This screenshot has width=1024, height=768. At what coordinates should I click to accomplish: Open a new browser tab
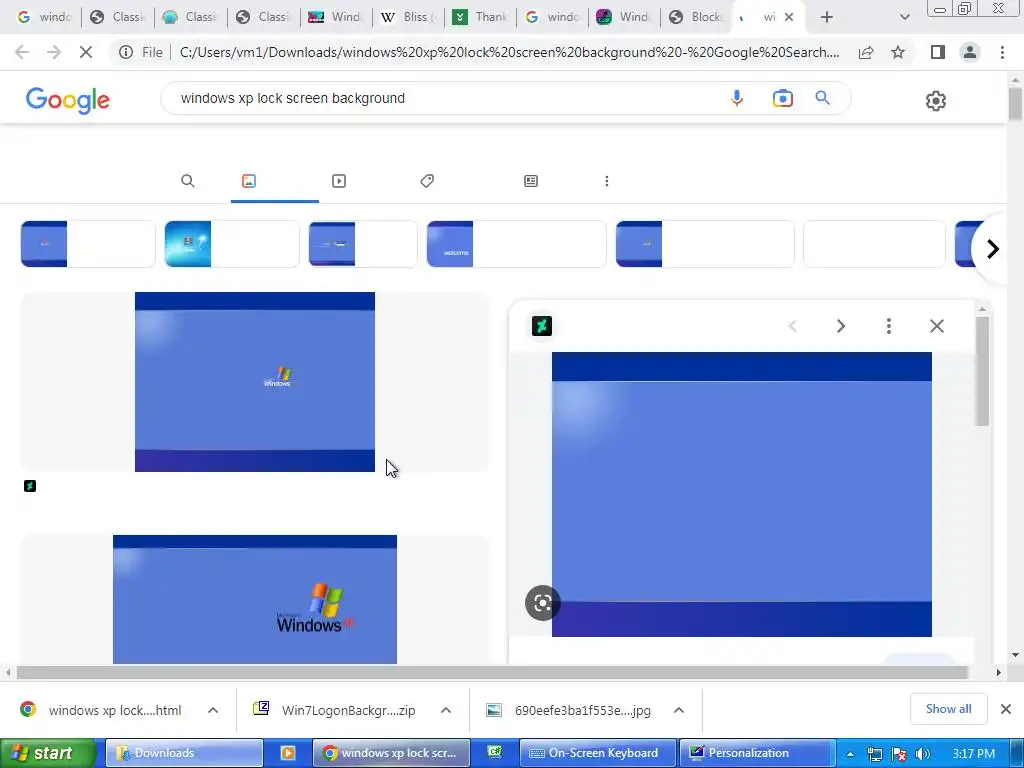tap(827, 18)
